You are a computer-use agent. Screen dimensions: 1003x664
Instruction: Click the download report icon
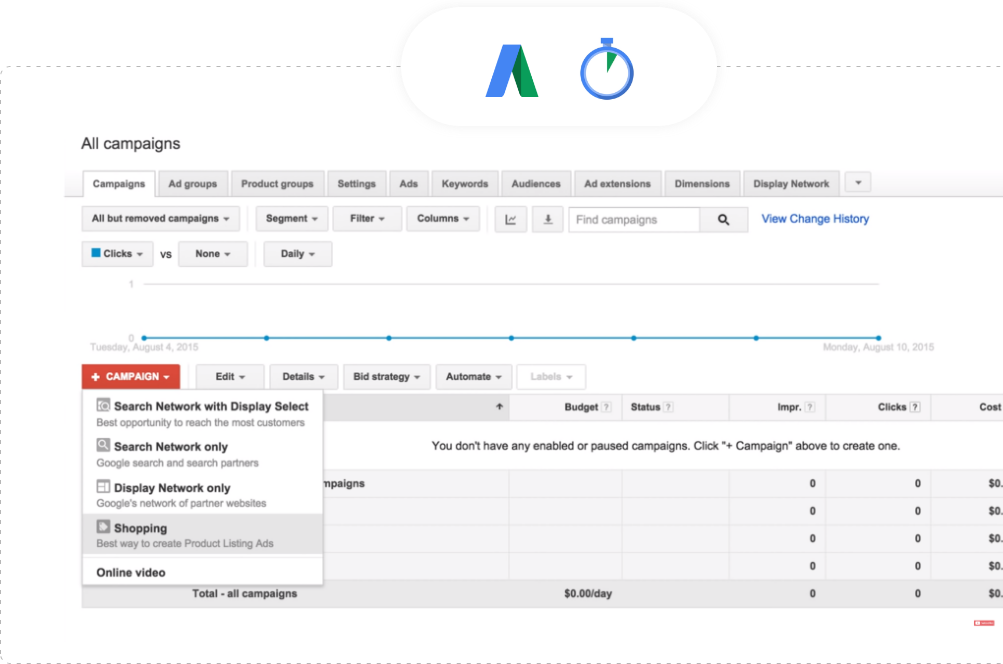(x=548, y=219)
